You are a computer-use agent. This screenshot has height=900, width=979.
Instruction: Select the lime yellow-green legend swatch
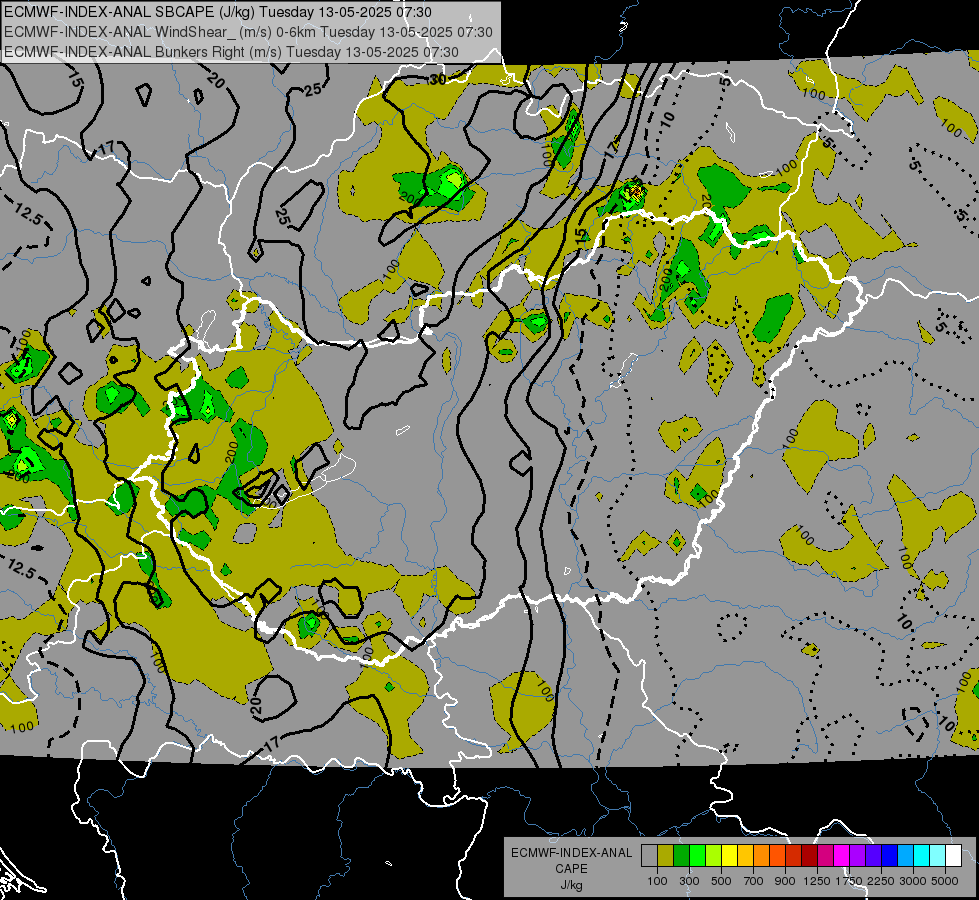714,856
